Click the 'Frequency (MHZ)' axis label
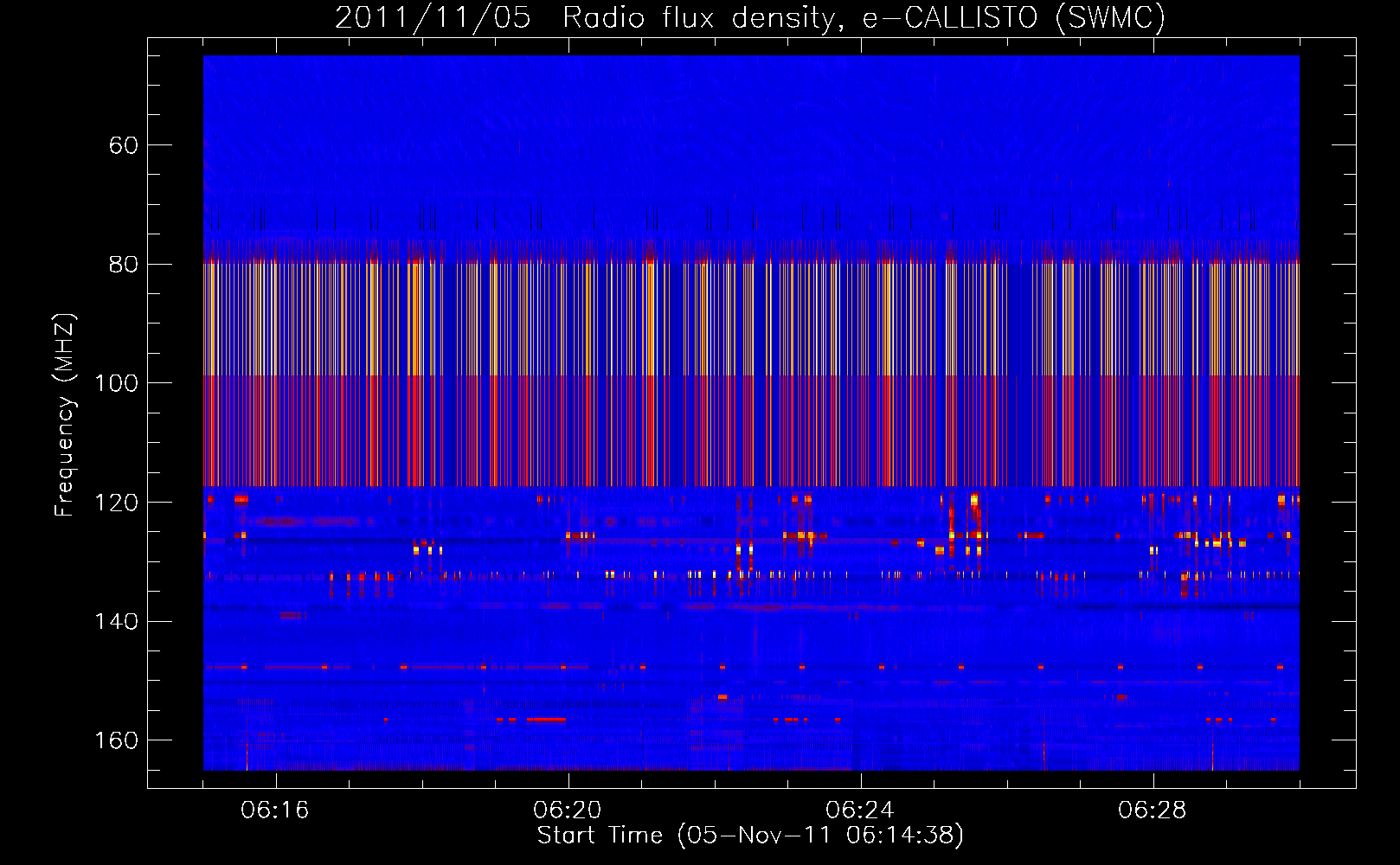Image resolution: width=1400 pixels, height=865 pixels. 65,414
